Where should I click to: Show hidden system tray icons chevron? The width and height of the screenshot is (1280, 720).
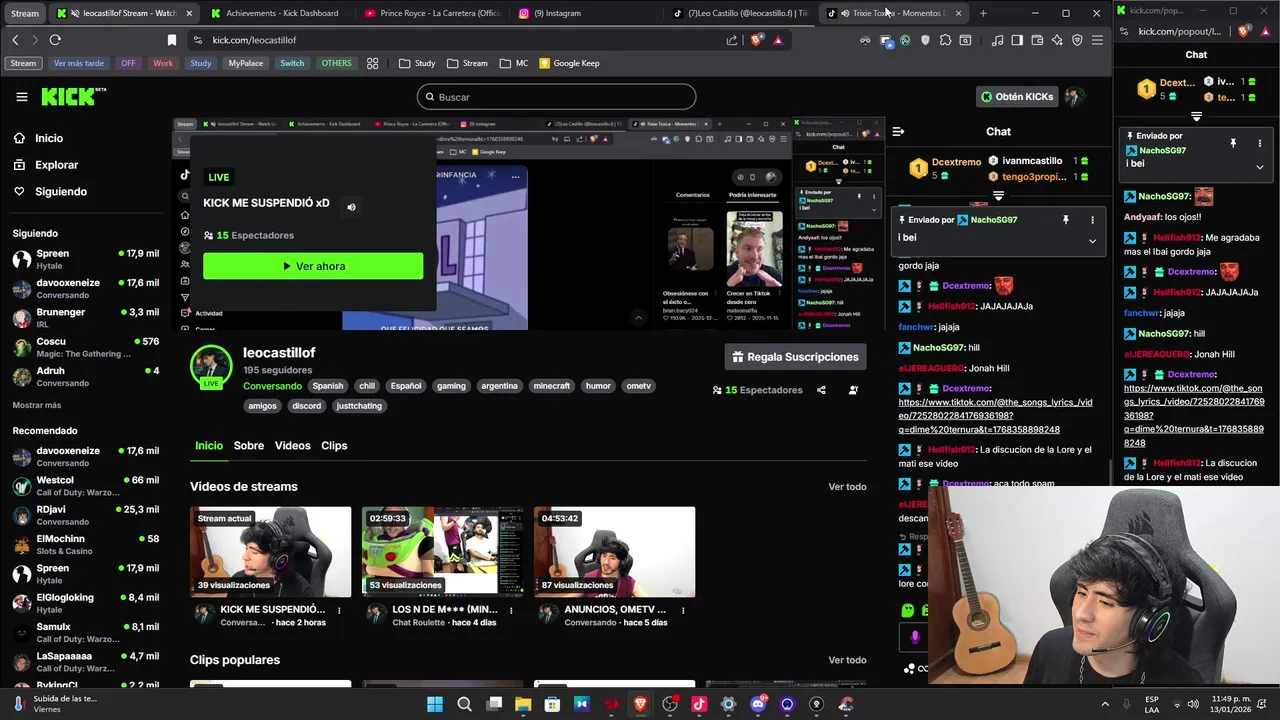[x=1105, y=704]
